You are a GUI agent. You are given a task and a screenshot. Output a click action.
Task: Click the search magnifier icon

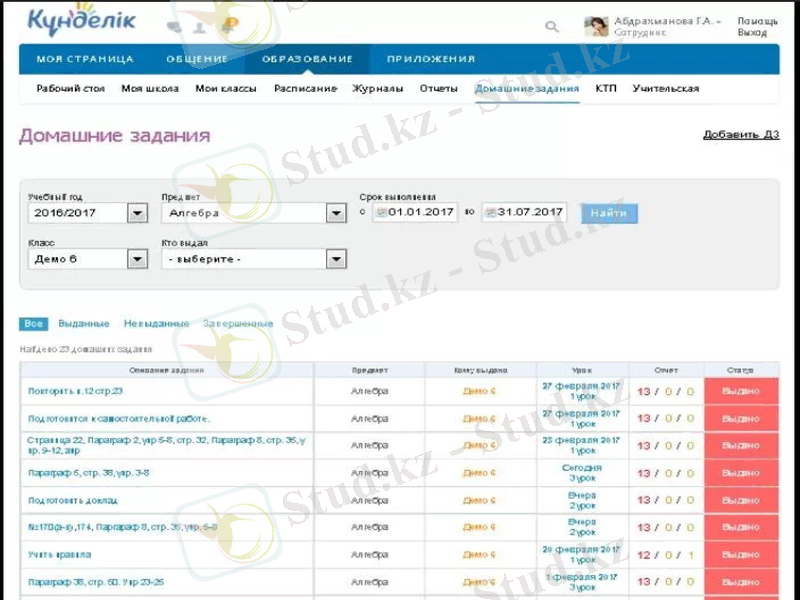[x=552, y=27]
